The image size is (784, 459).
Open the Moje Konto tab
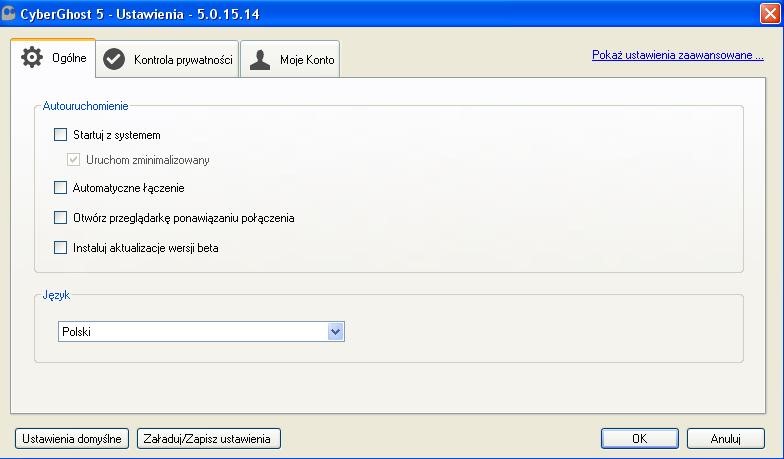click(x=290, y=60)
